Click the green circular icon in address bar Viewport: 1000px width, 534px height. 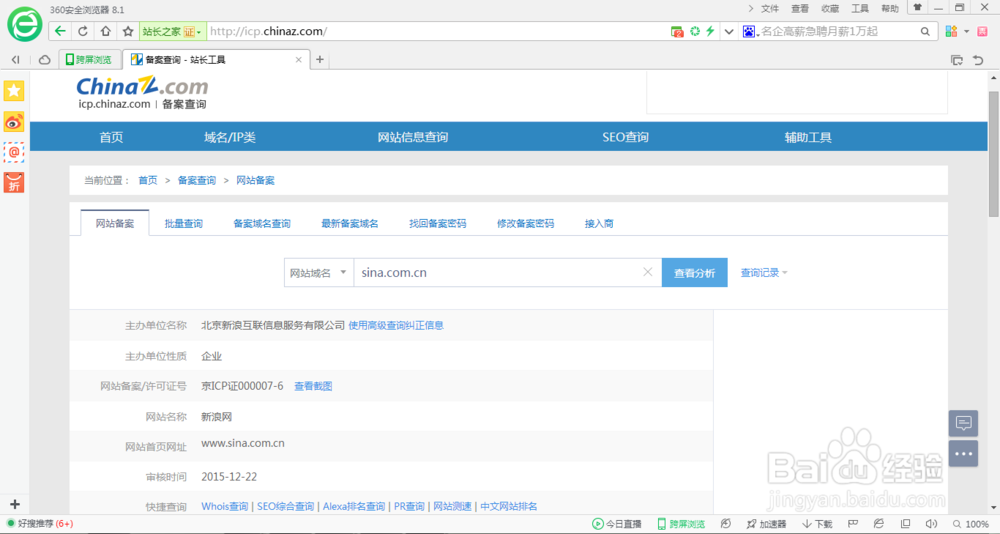[x=695, y=31]
